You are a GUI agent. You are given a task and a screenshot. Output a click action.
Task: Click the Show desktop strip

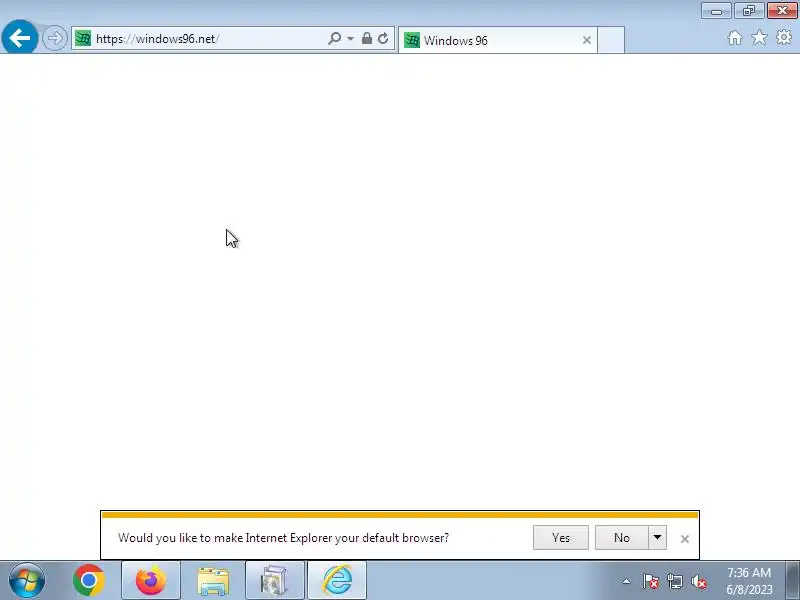point(793,580)
